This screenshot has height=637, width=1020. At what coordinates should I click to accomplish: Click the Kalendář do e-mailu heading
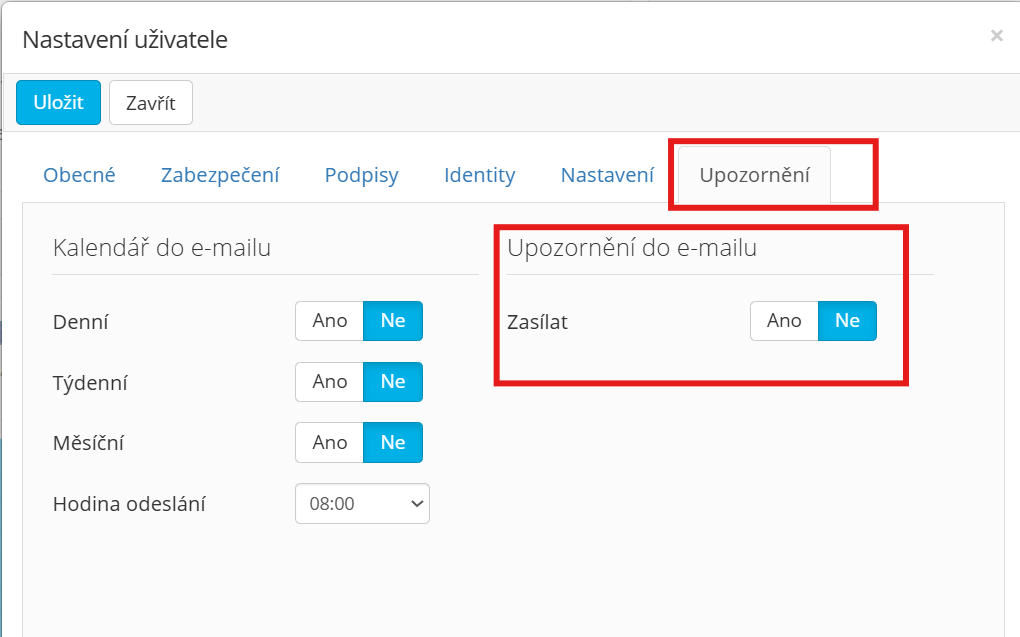coord(162,248)
